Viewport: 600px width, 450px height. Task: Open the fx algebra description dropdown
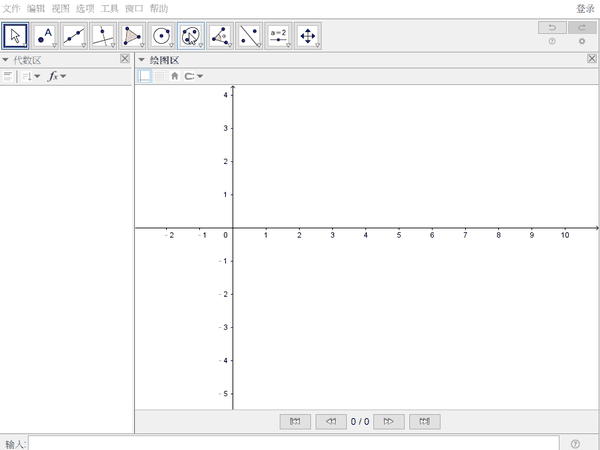coord(57,76)
